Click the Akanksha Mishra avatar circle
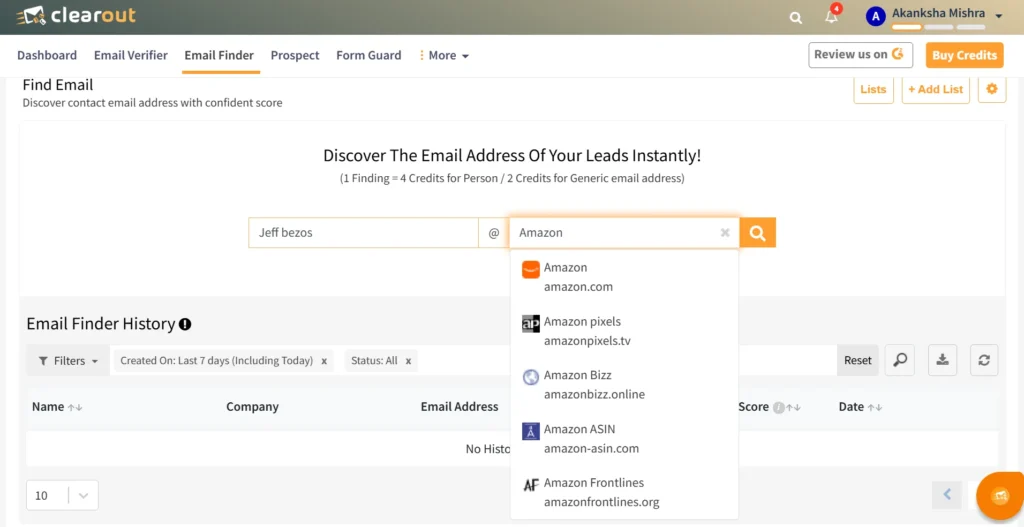The height and width of the screenshot is (527, 1024). (x=876, y=16)
